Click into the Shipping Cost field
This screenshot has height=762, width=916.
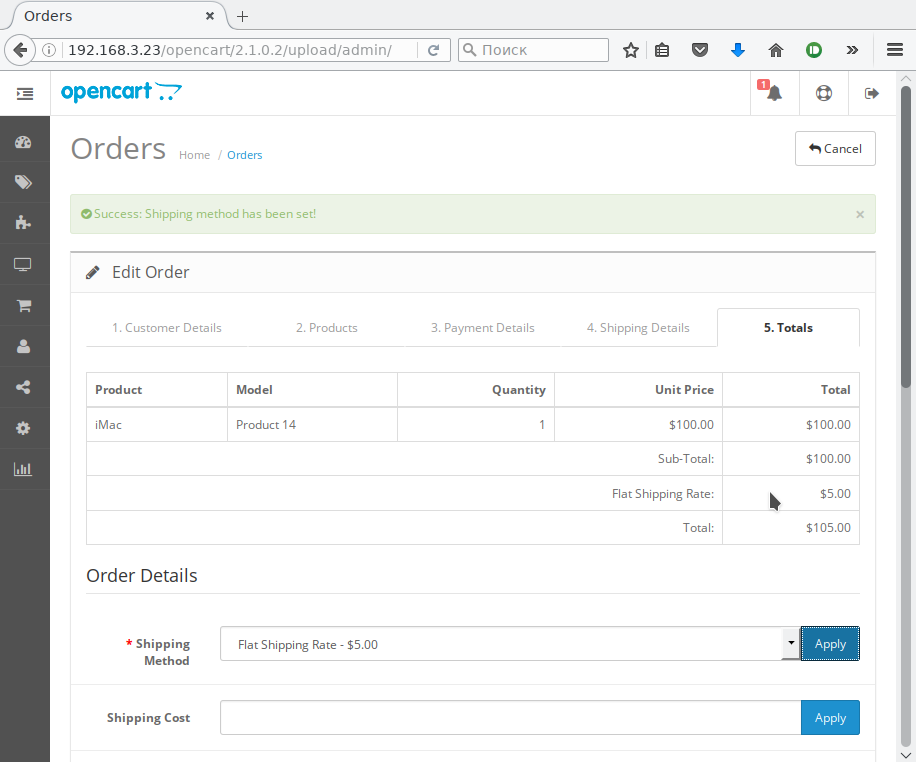pyautogui.click(x=510, y=718)
